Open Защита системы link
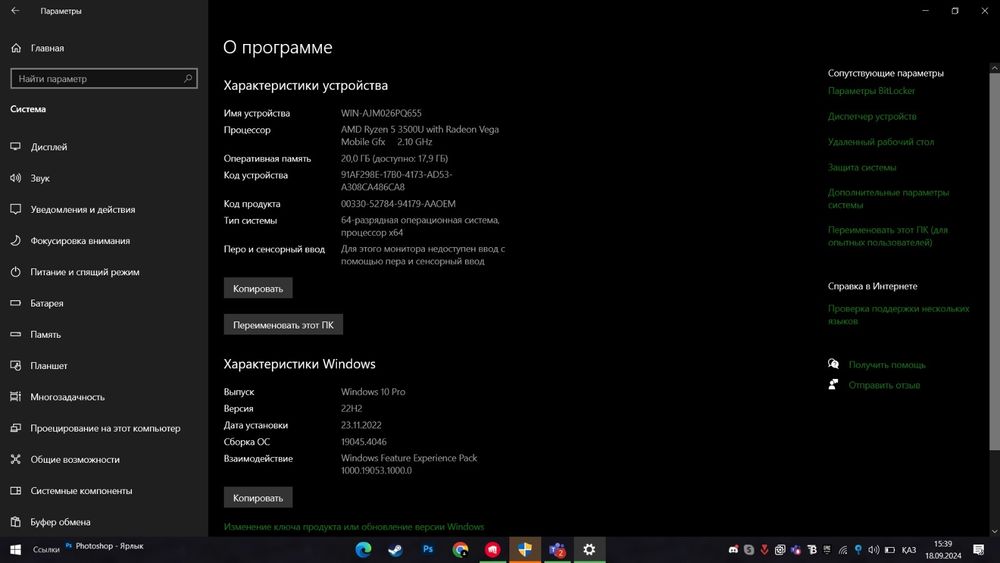This screenshot has width=1000, height=563. [862, 167]
